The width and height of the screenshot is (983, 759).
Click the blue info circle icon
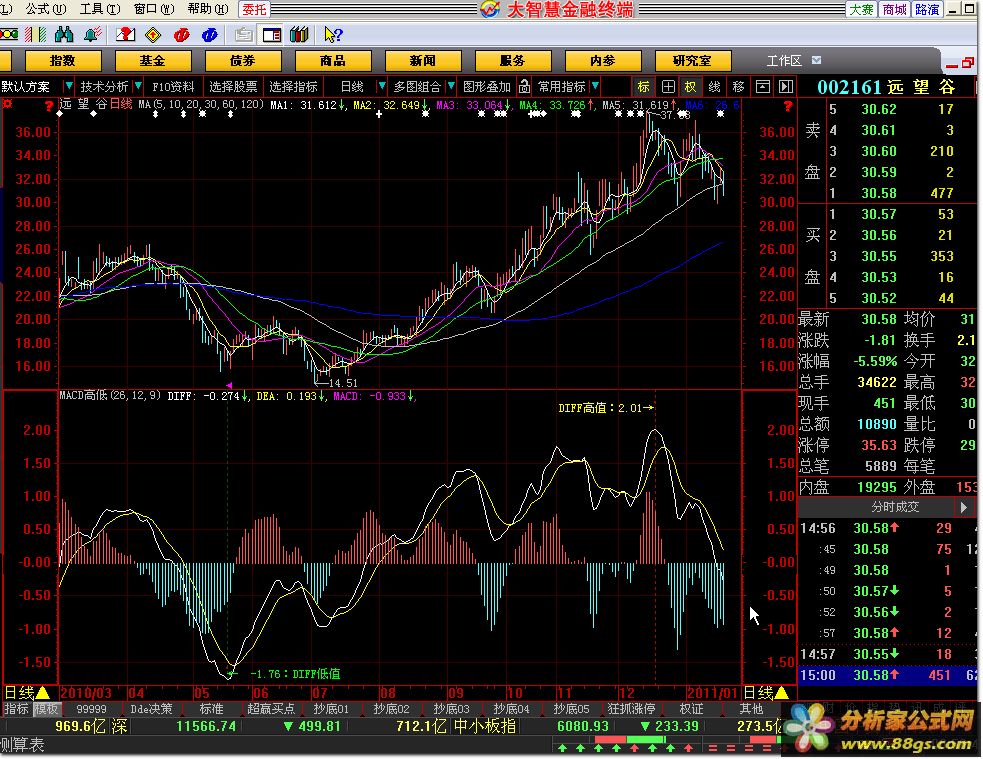coord(209,34)
